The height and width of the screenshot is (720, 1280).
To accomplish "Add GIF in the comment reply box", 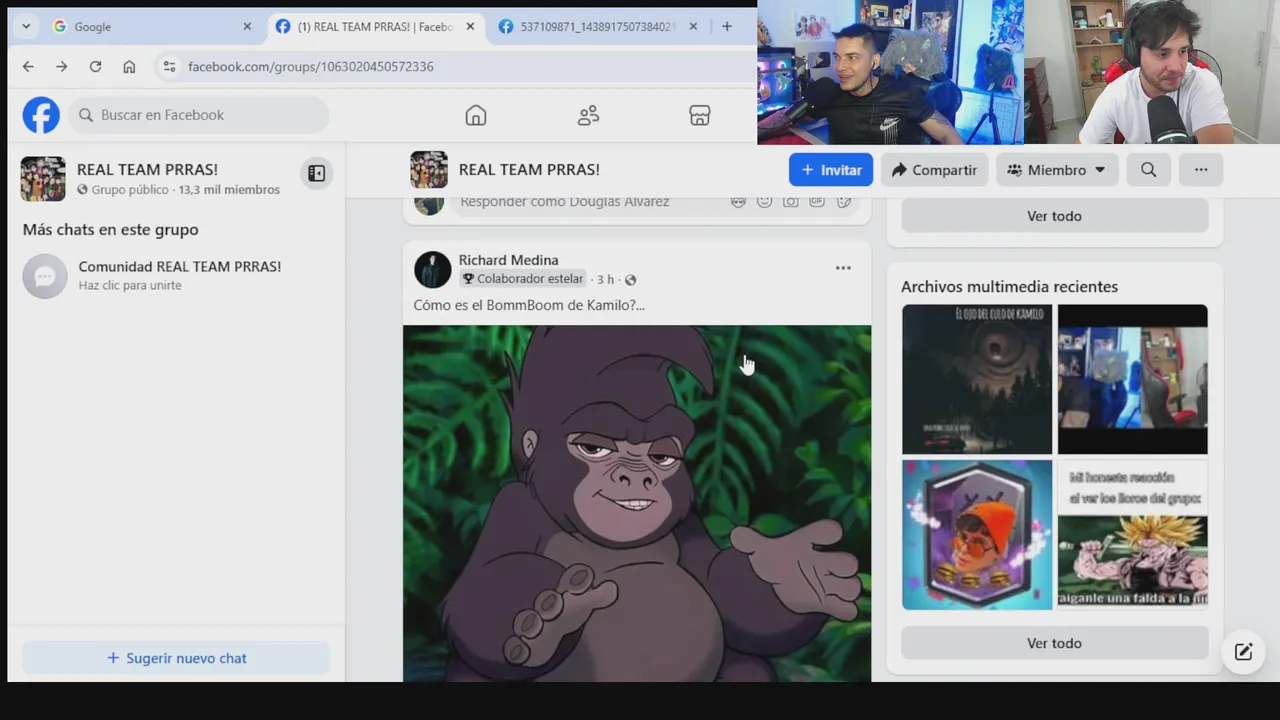I will pos(817,201).
